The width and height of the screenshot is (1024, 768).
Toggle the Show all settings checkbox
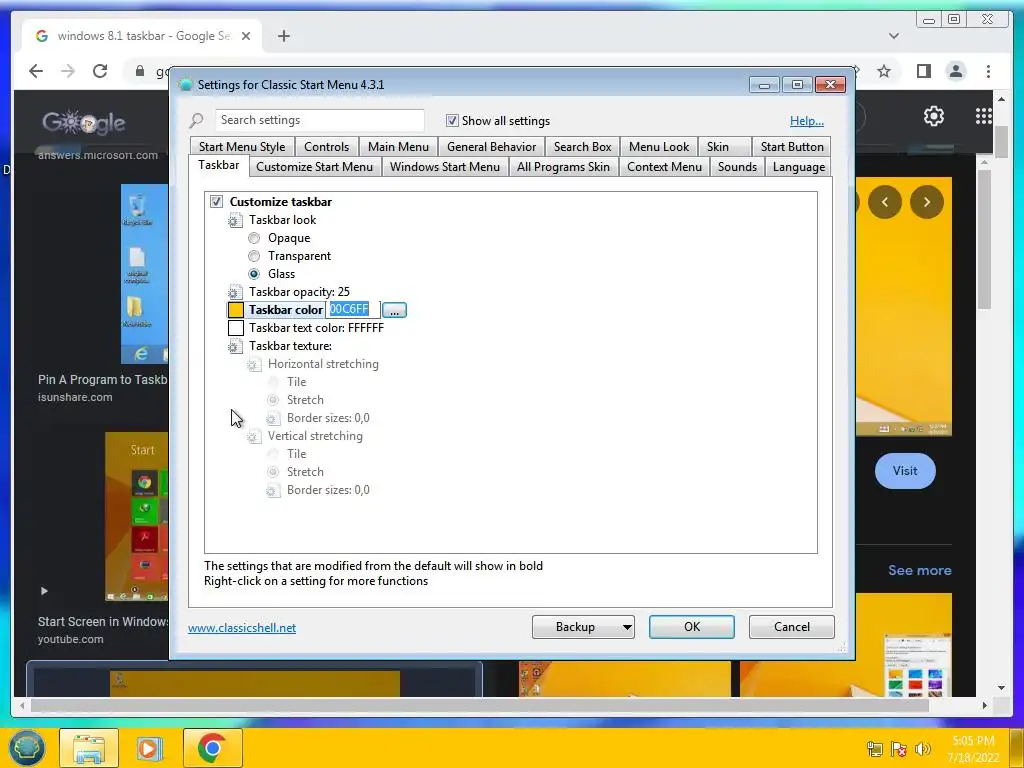click(x=452, y=120)
